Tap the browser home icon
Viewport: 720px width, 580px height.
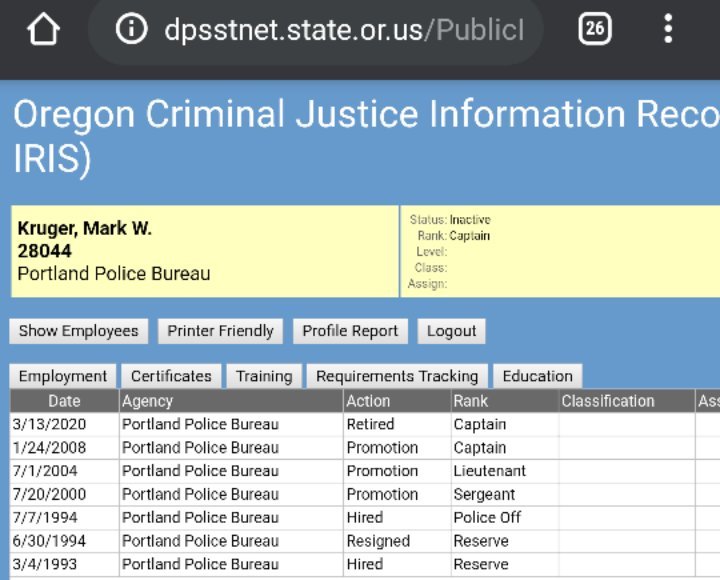(44, 29)
